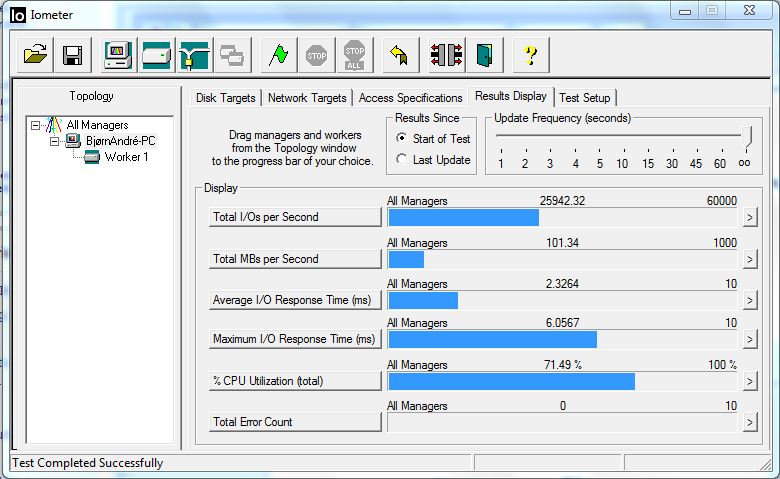Start a new network worker
Screen dimensions: 780x479
tap(195, 55)
